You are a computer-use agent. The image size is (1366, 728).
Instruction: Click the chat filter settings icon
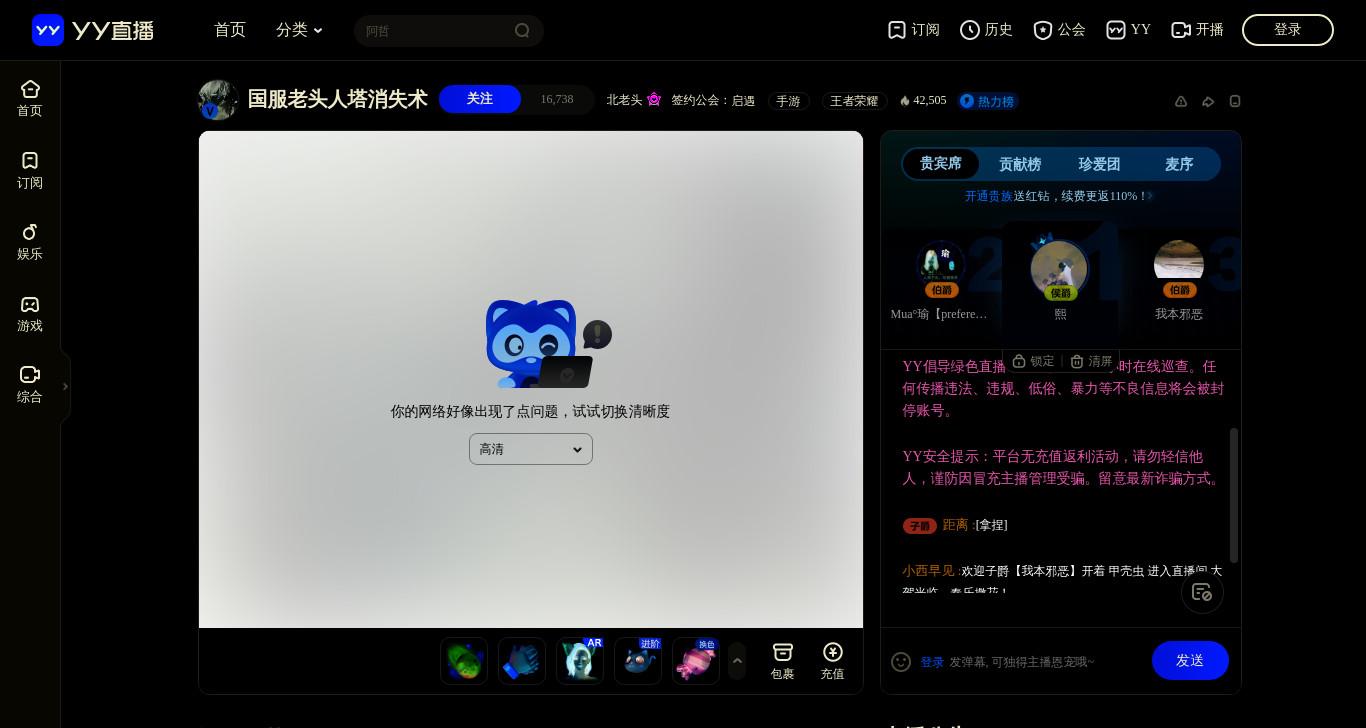tap(1202, 592)
